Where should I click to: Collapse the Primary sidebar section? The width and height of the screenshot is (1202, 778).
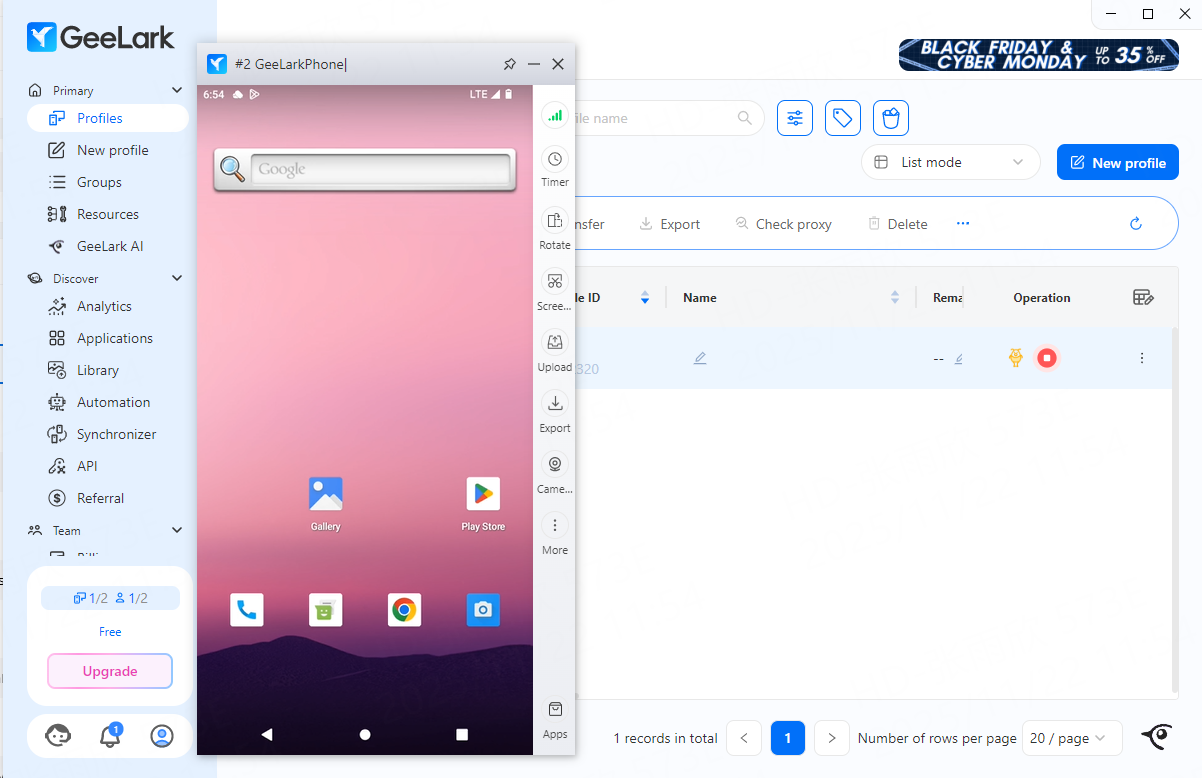coord(177,91)
